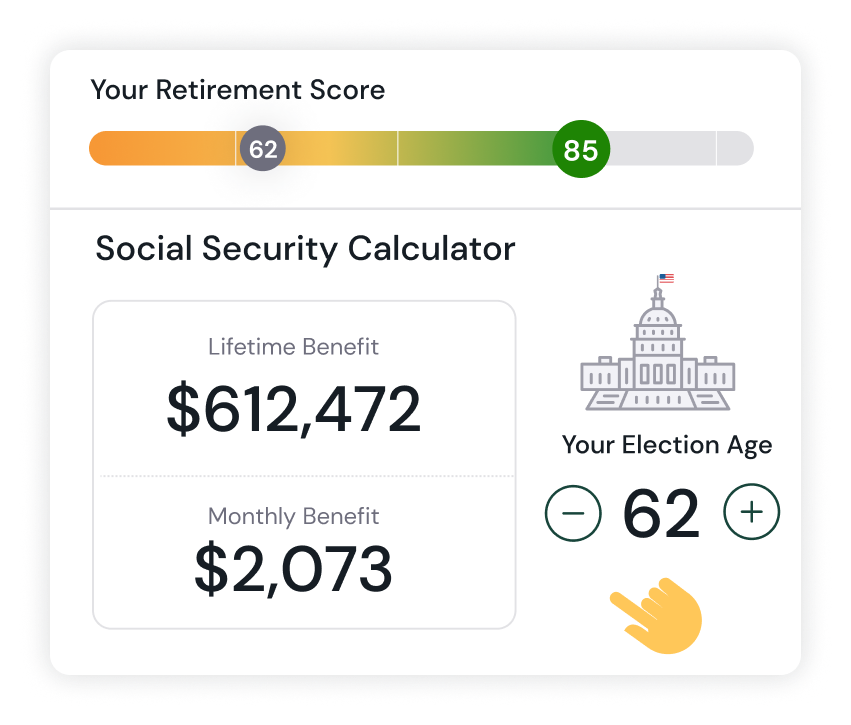Click the election age number 62
Screen dimensions: 851x725
click(662, 511)
